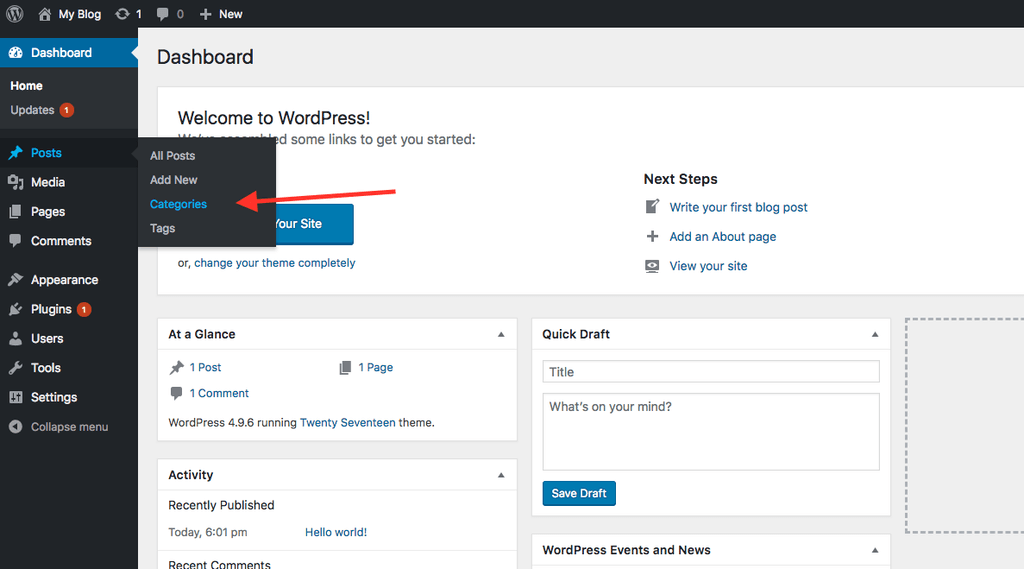Open the comments bubble icon in admin bar
The width and height of the screenshot is (1024, 569).
[x=163, y=14]
